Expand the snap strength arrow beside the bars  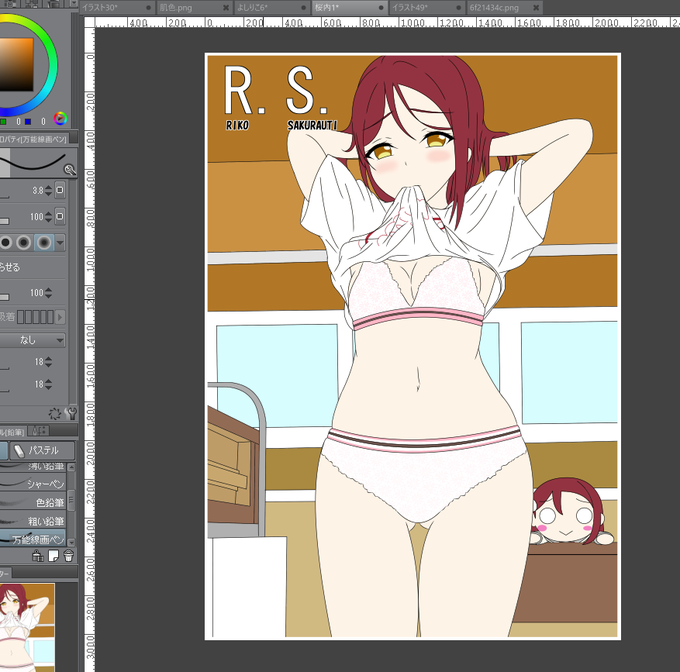click(x=60, y=316)
